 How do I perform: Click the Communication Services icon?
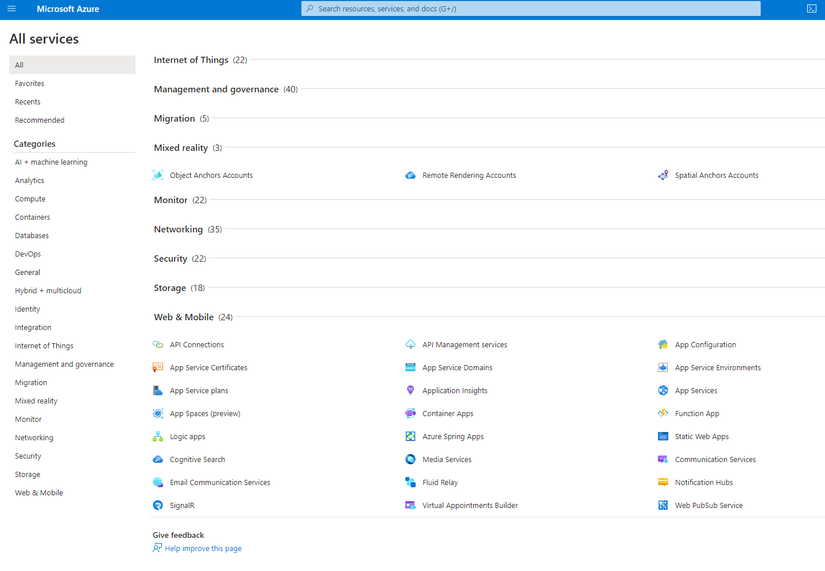point(663,459)
